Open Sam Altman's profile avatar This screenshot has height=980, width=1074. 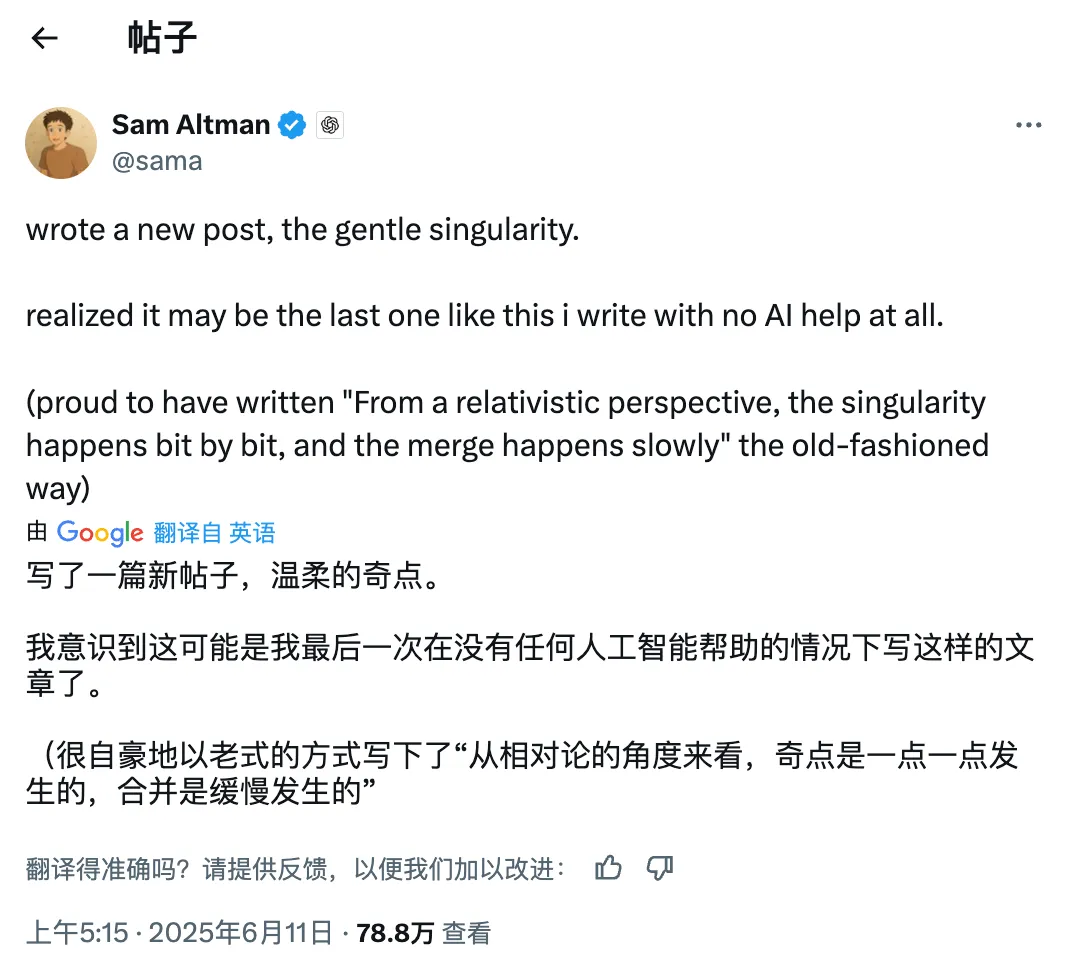click(61, 143)
